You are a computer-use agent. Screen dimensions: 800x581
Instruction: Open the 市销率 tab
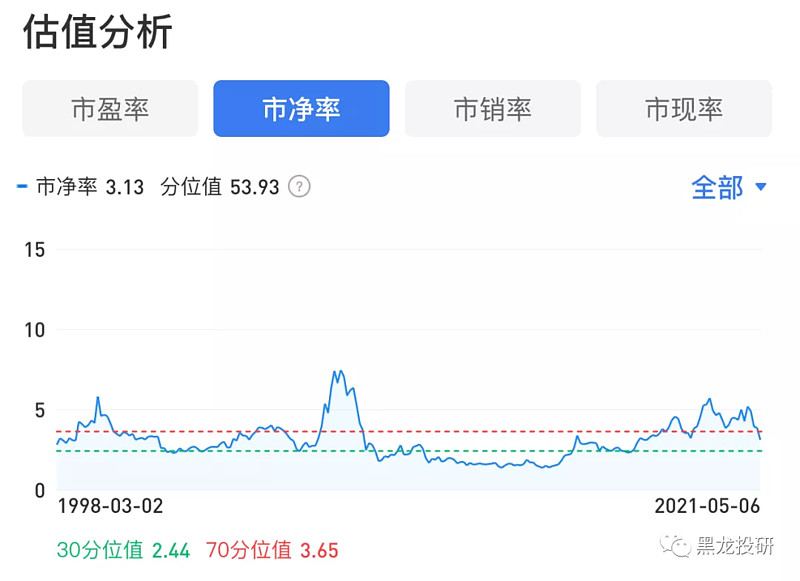pos(493,109)
